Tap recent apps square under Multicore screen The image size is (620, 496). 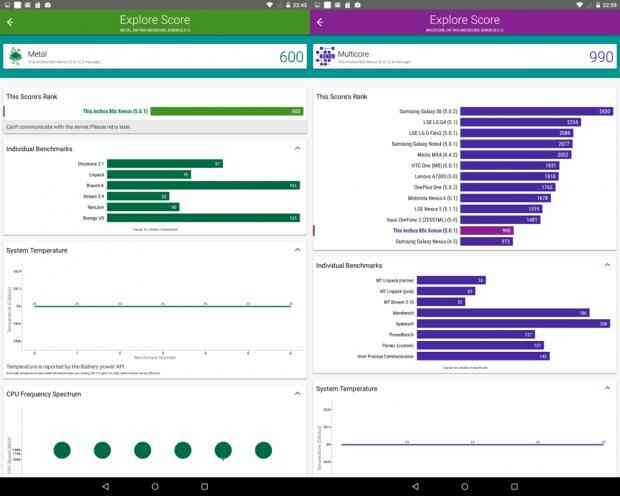coord(514,487)
